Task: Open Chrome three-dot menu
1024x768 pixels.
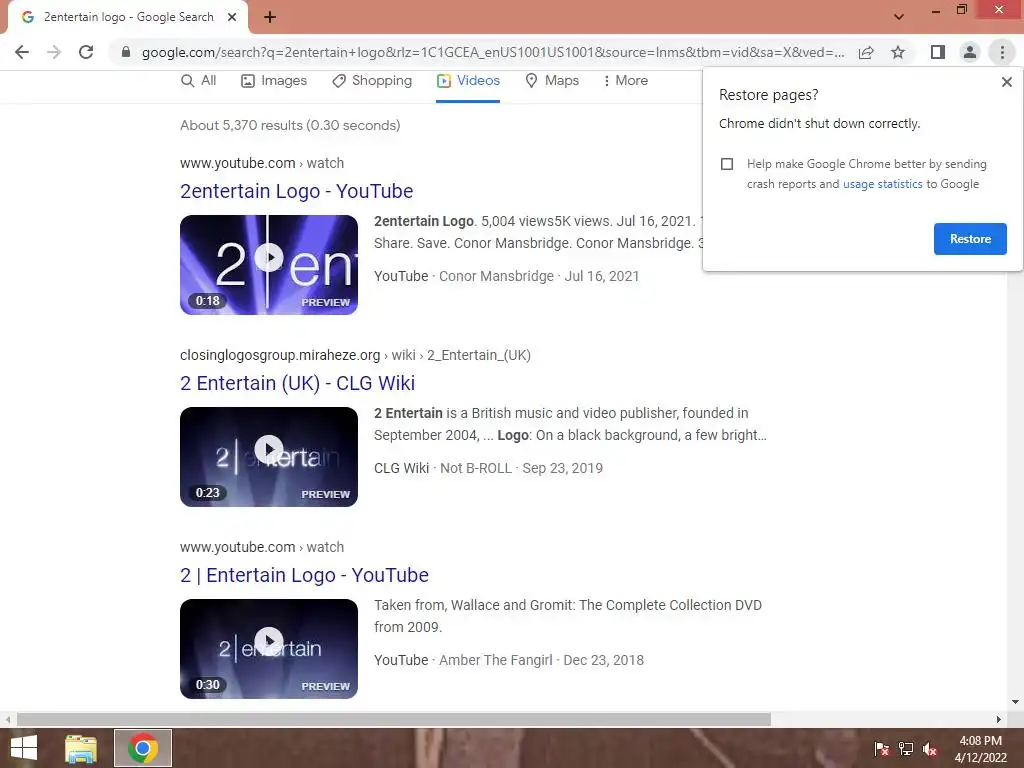Action: point(1002,52)
